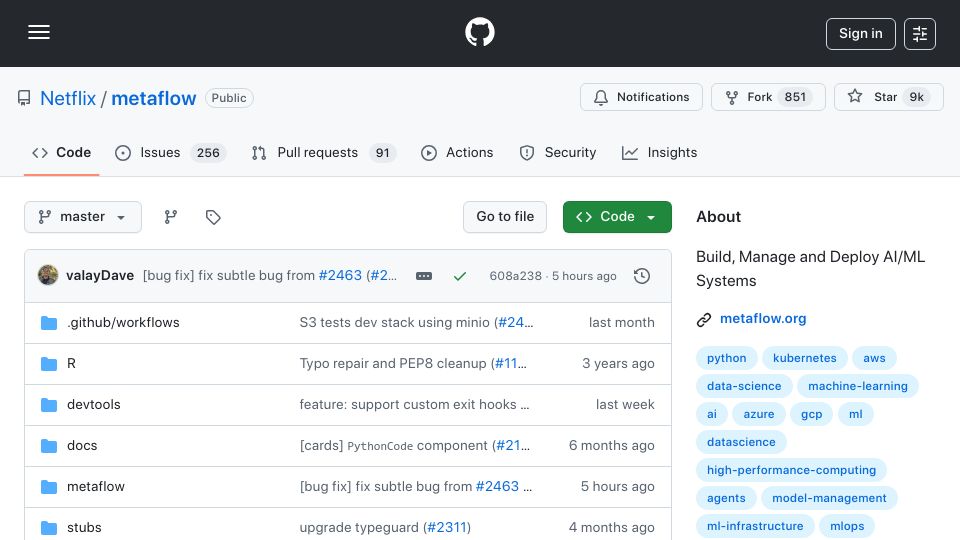Expand the green Code dropdown
The image size is (960, 540).
click(617, 217)
